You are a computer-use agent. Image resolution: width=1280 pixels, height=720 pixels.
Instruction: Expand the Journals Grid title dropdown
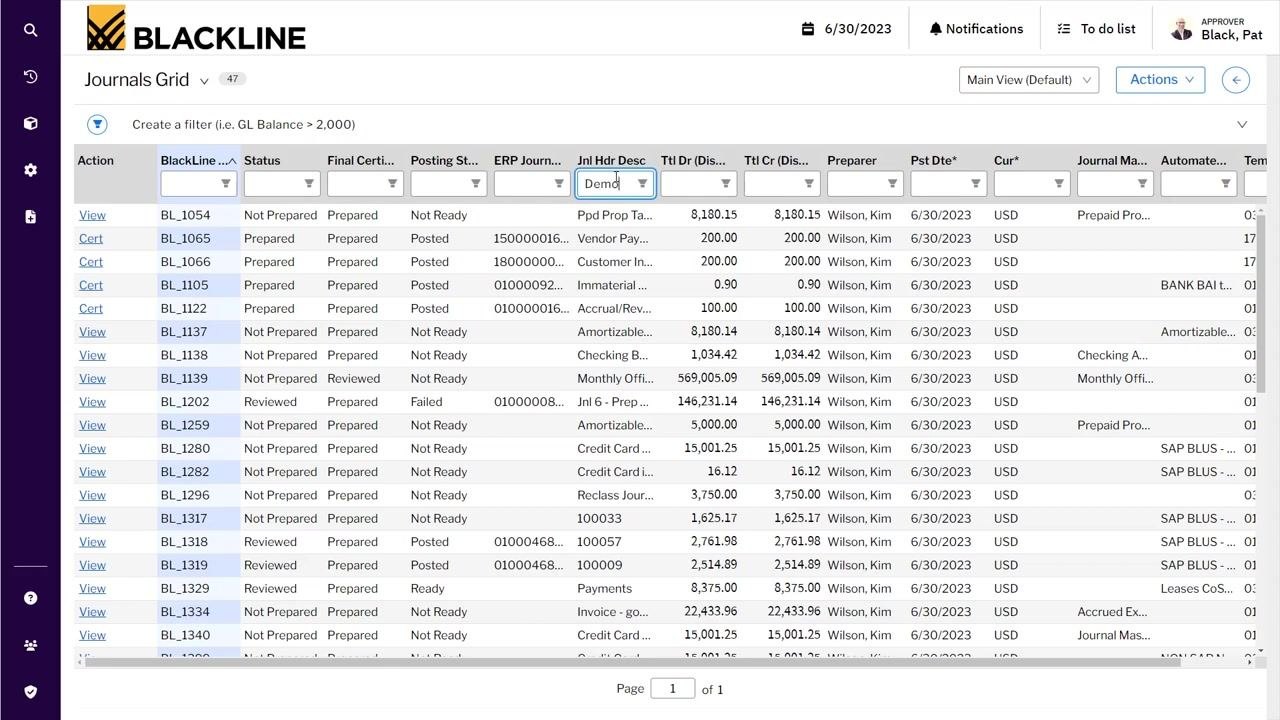click(204, 81)
